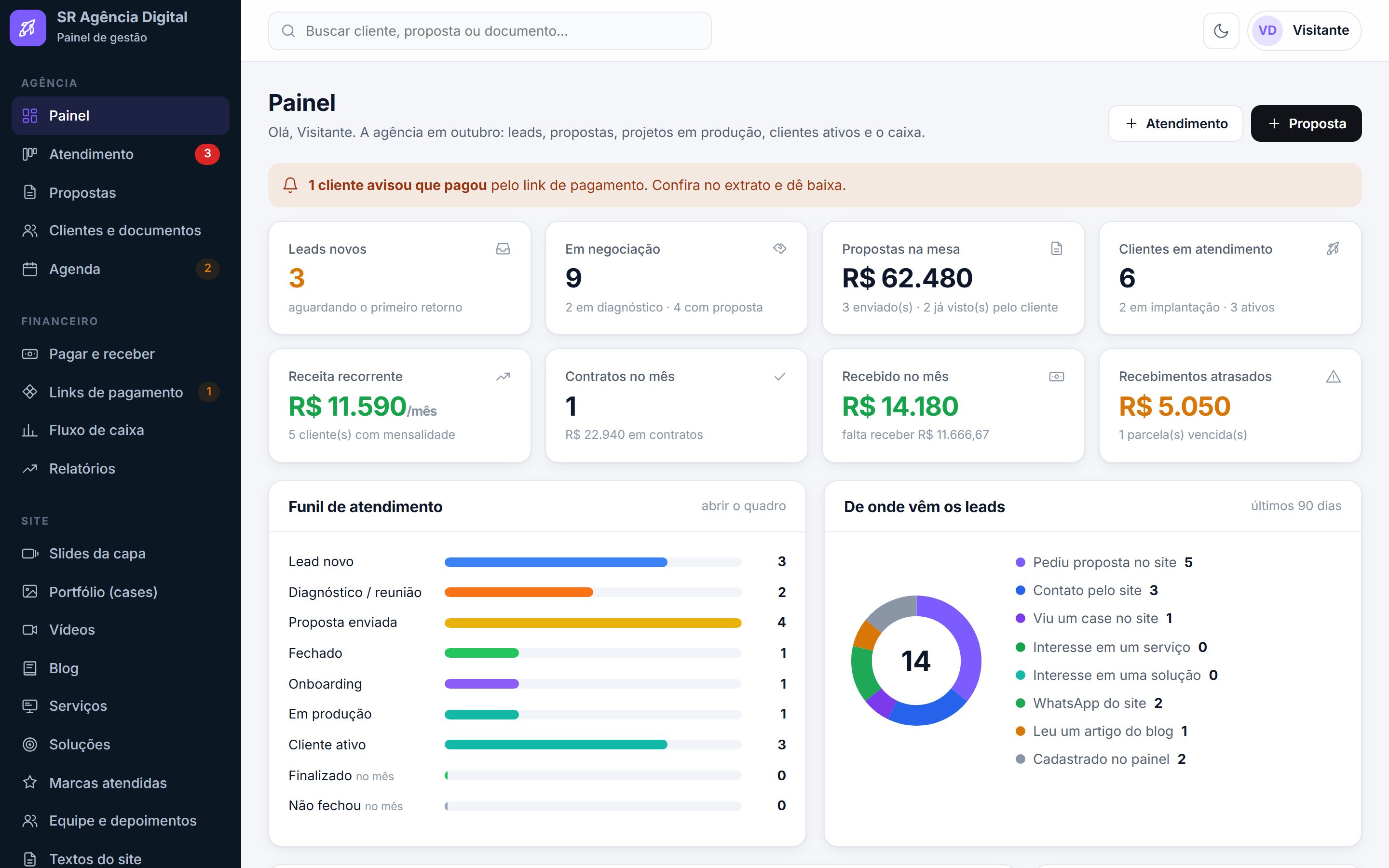The image size is (1389, 868).
Task: Click the donut chart showing 14 leads
Action: [x=916, y=660]
